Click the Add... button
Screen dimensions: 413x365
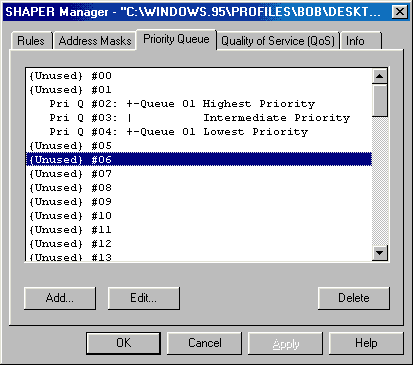pos(60,298)
